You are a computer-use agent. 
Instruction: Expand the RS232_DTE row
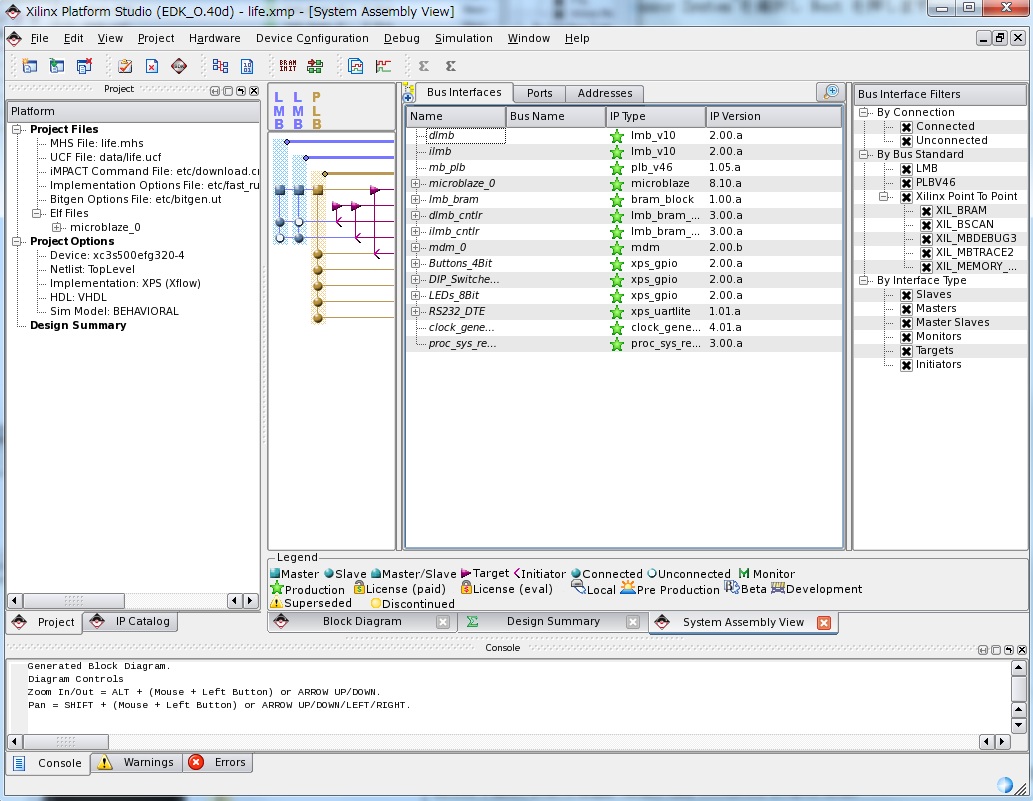click(415, 311)
